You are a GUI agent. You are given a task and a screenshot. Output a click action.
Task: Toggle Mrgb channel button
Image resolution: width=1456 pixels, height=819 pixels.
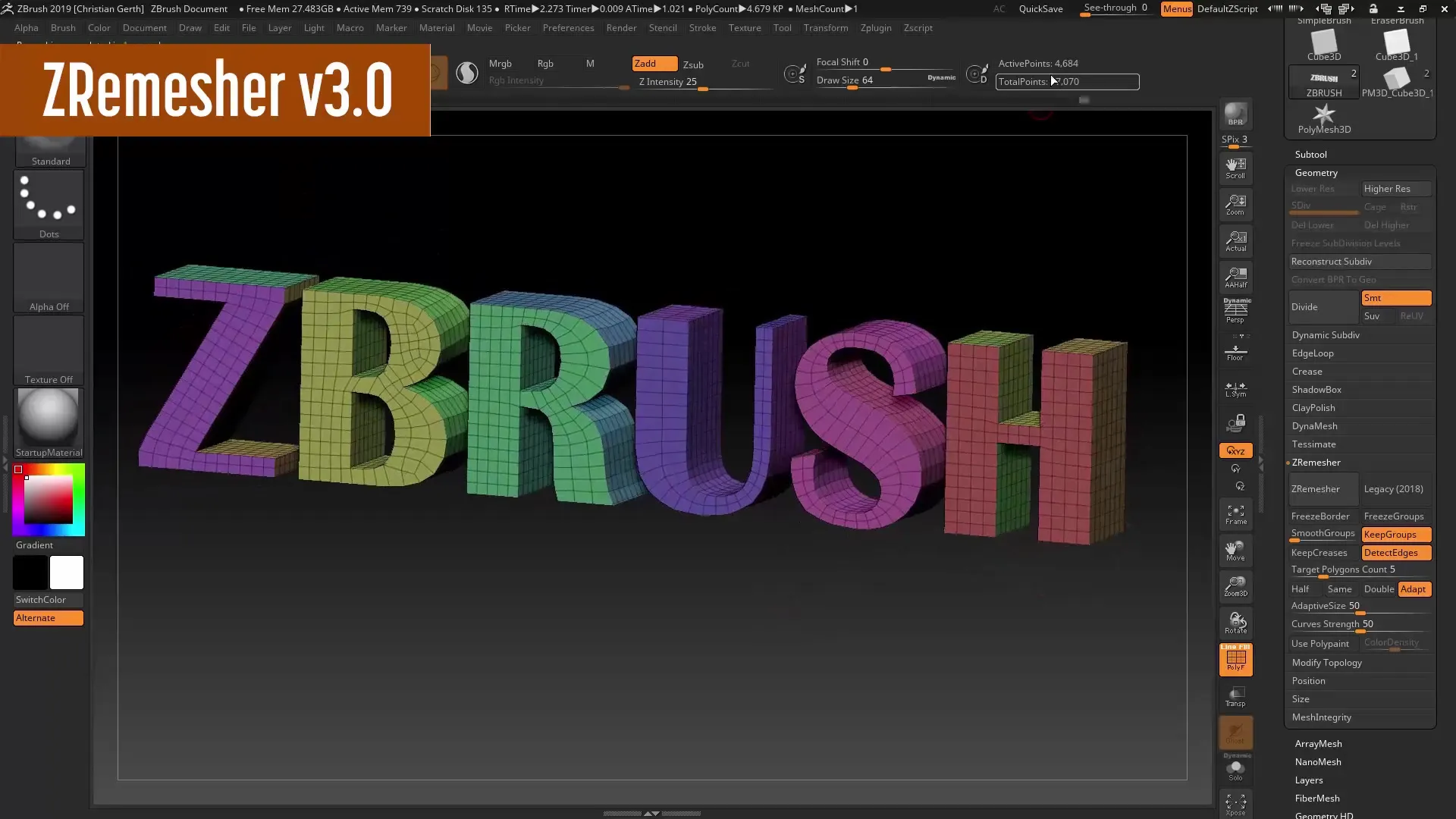coord(500,64)
